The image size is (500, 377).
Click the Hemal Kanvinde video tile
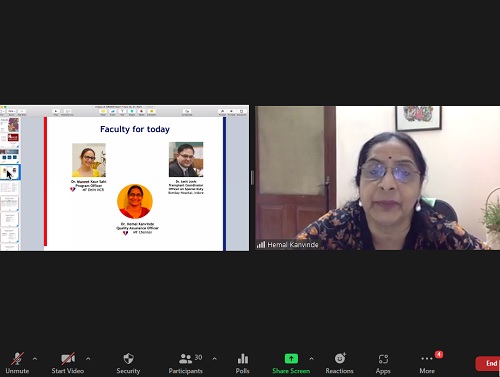377,178
